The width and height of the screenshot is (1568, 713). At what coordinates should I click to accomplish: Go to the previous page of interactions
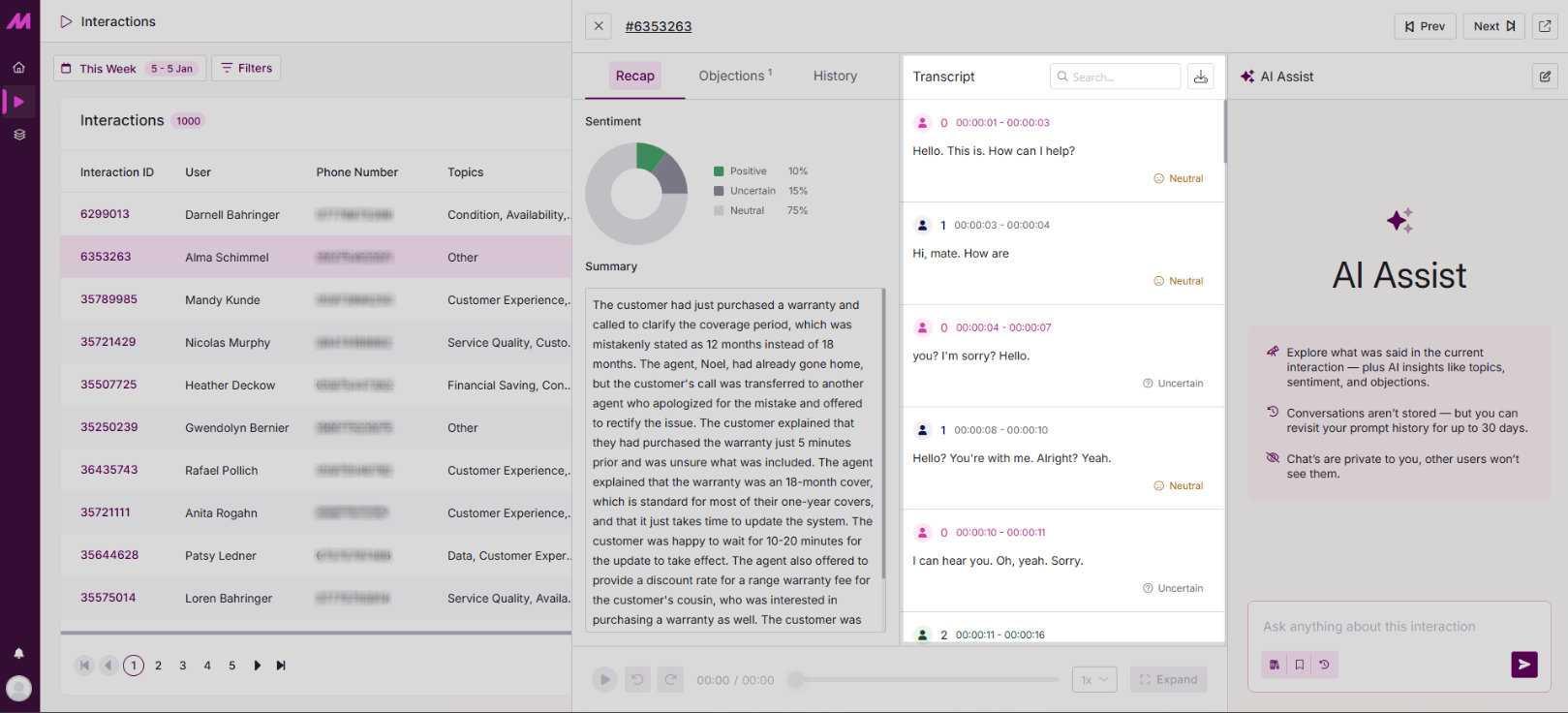tap(108, 666)
